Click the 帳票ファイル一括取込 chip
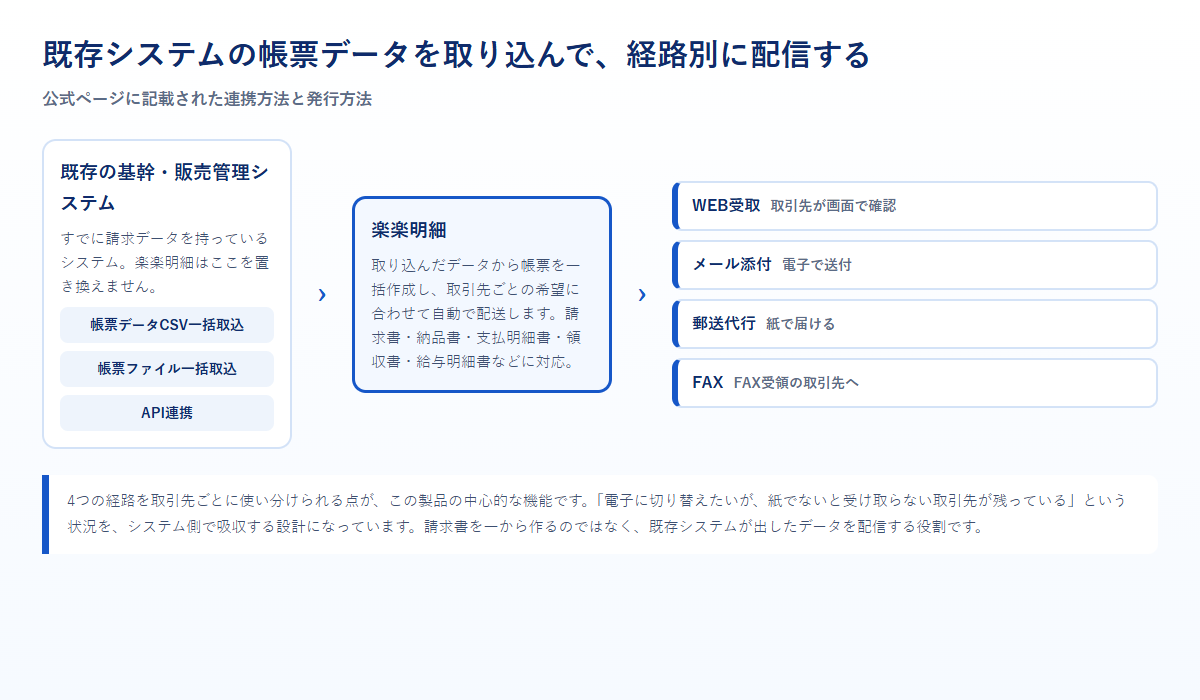Screen dimensions: 1200x700 coord(167,369)
